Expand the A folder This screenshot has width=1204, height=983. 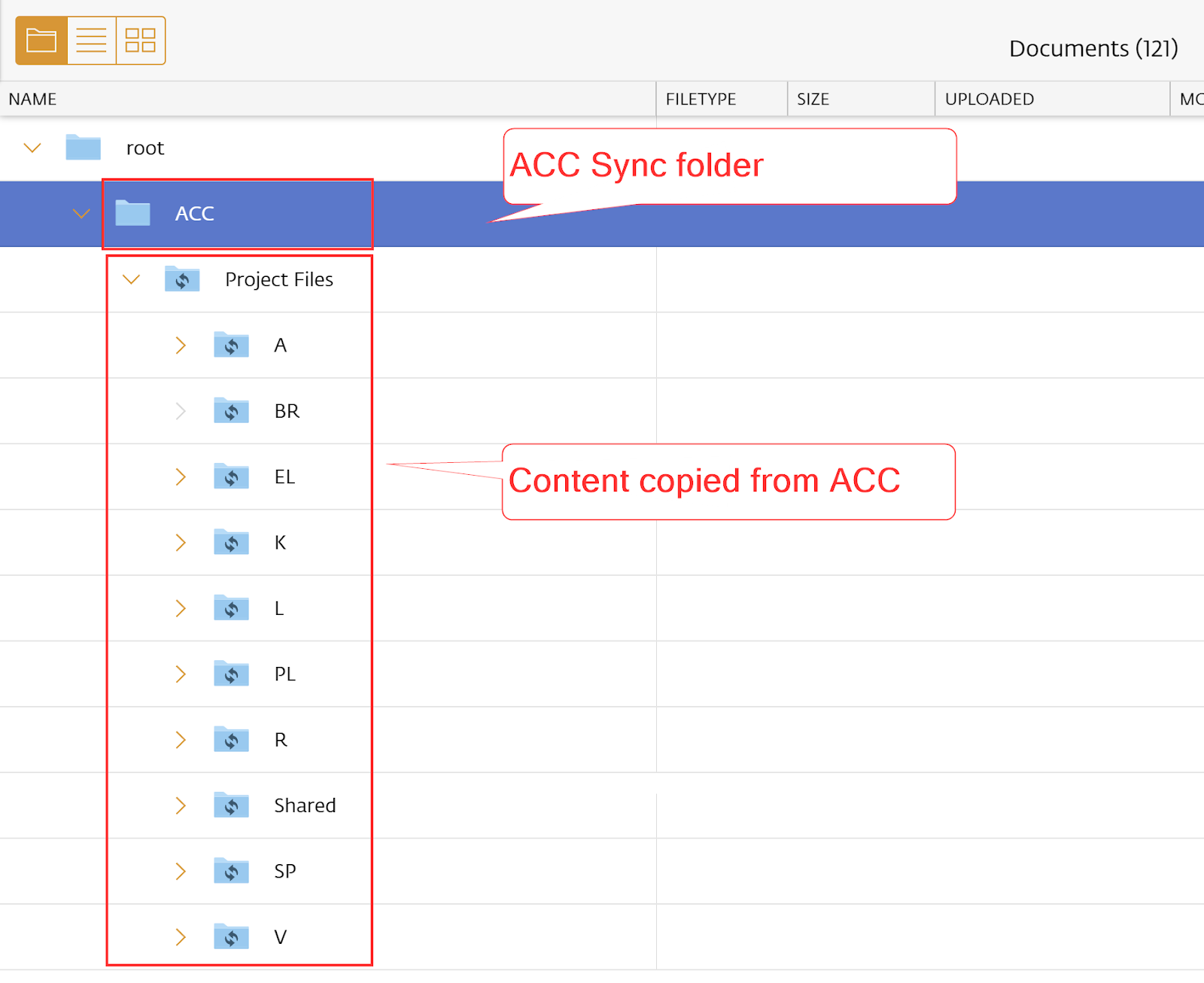coord(181,345)
